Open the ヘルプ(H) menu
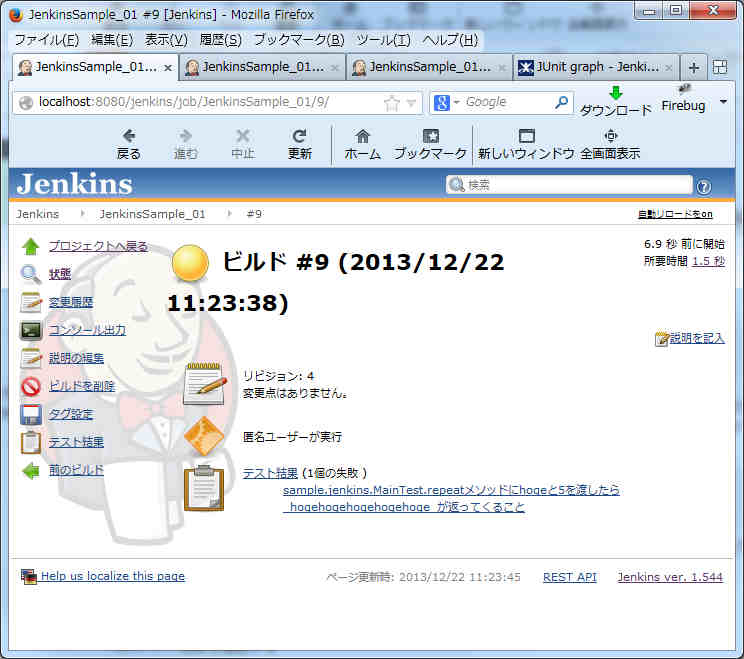The width and height of the screenshot is (744, 659). (450, 40)
